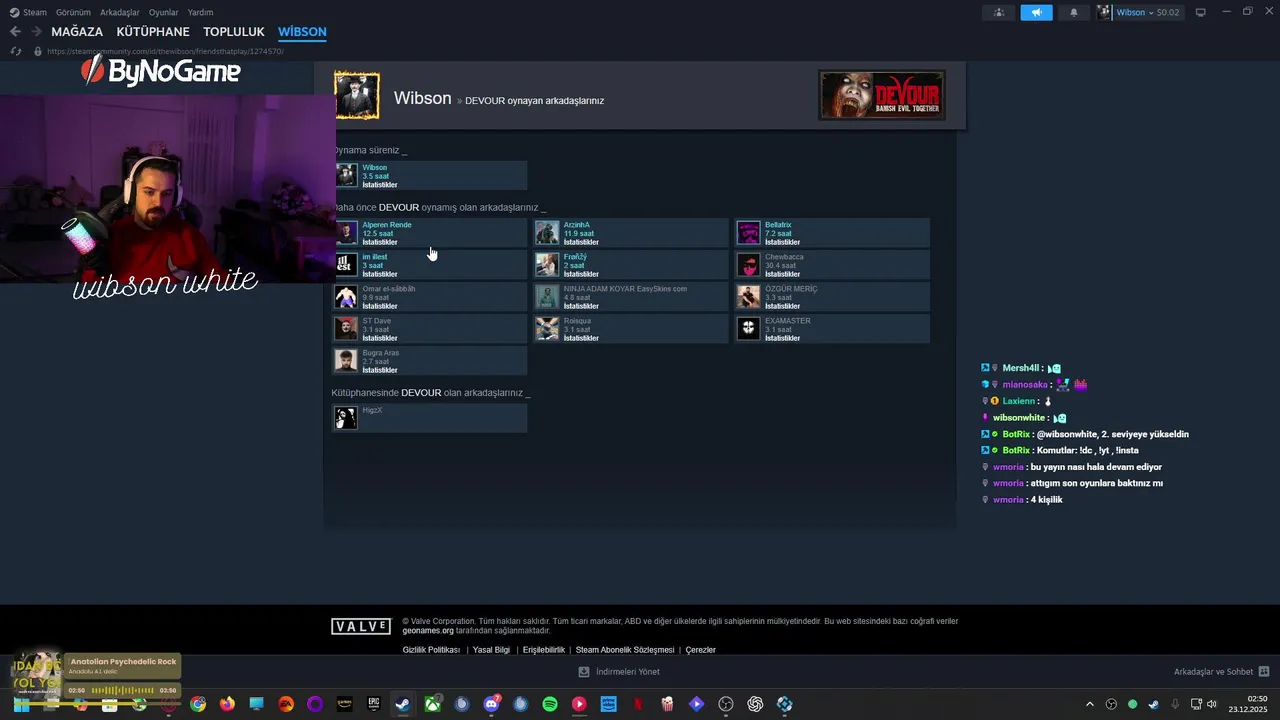
Task: Open Firefox from the taskbar
Action: tap(227, 704)
